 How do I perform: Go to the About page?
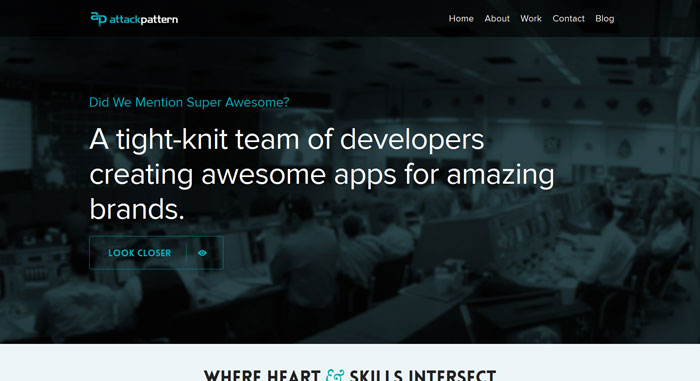point(497,19)
